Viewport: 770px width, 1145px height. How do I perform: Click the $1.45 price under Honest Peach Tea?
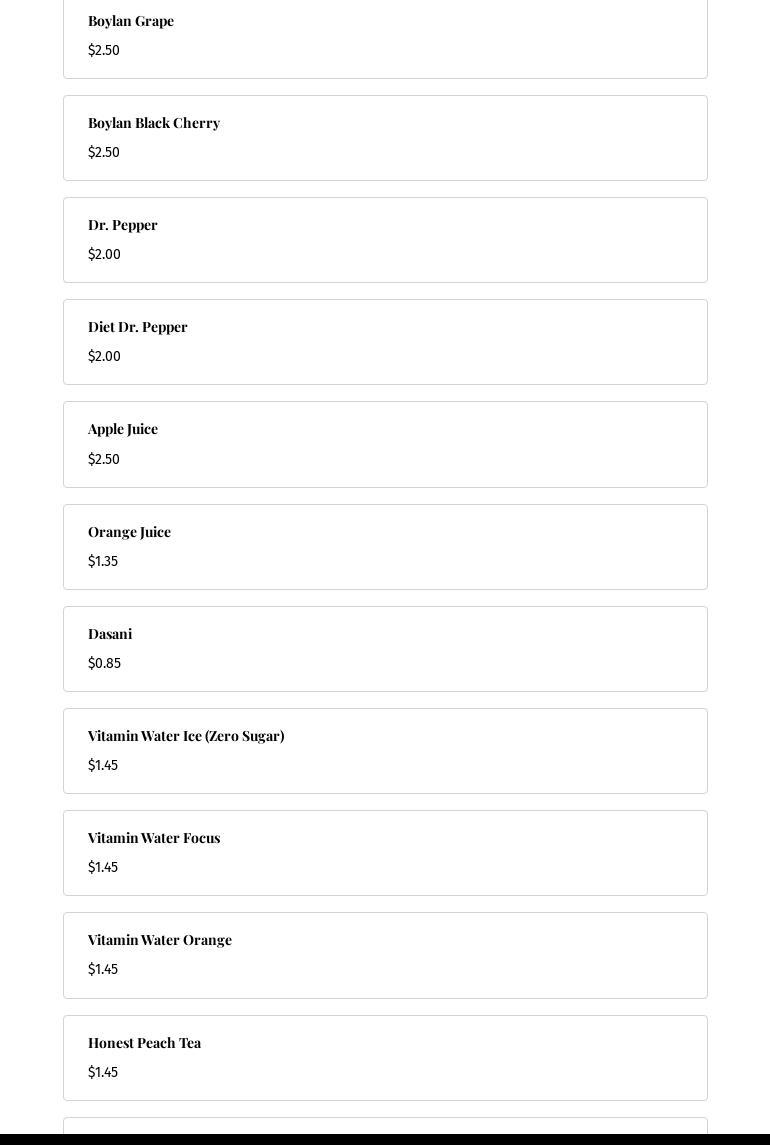click(x=103, y=1073)
